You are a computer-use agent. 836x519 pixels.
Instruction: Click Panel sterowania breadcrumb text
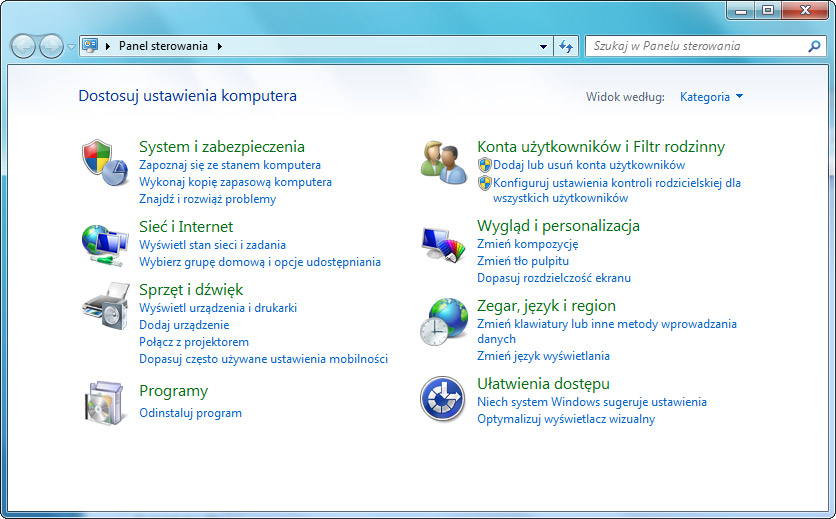pos(163,46)
